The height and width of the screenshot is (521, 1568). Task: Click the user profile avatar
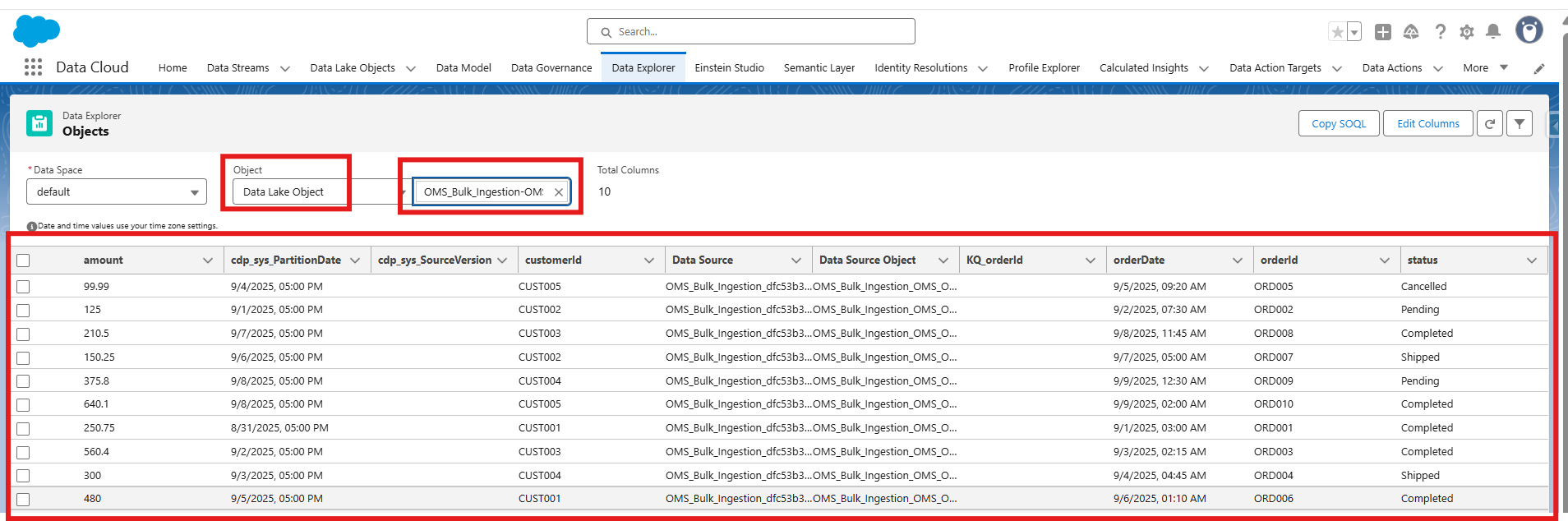click(x=1529, y=30)
